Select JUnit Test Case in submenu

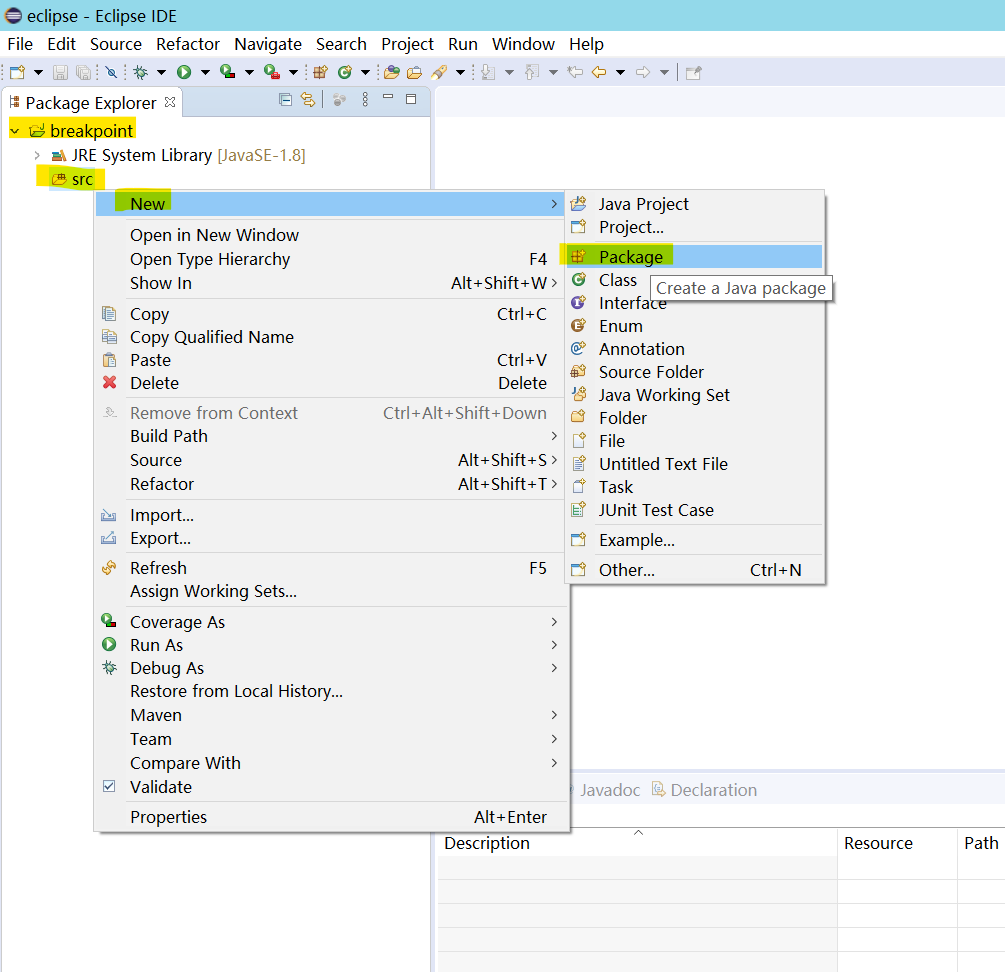694,510
